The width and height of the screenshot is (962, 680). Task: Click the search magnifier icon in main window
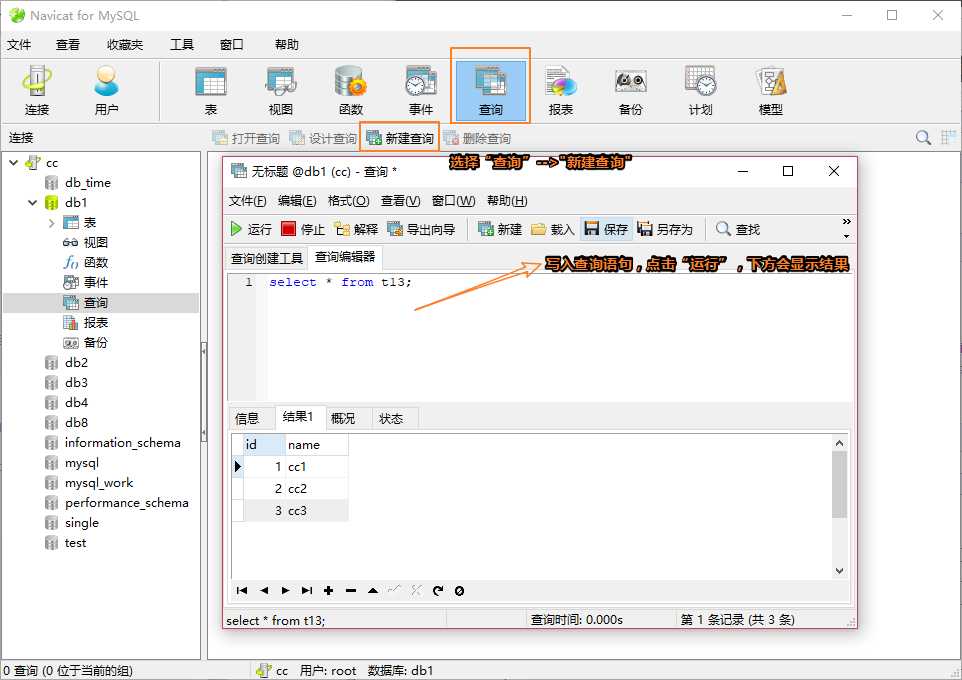[923, 137]
